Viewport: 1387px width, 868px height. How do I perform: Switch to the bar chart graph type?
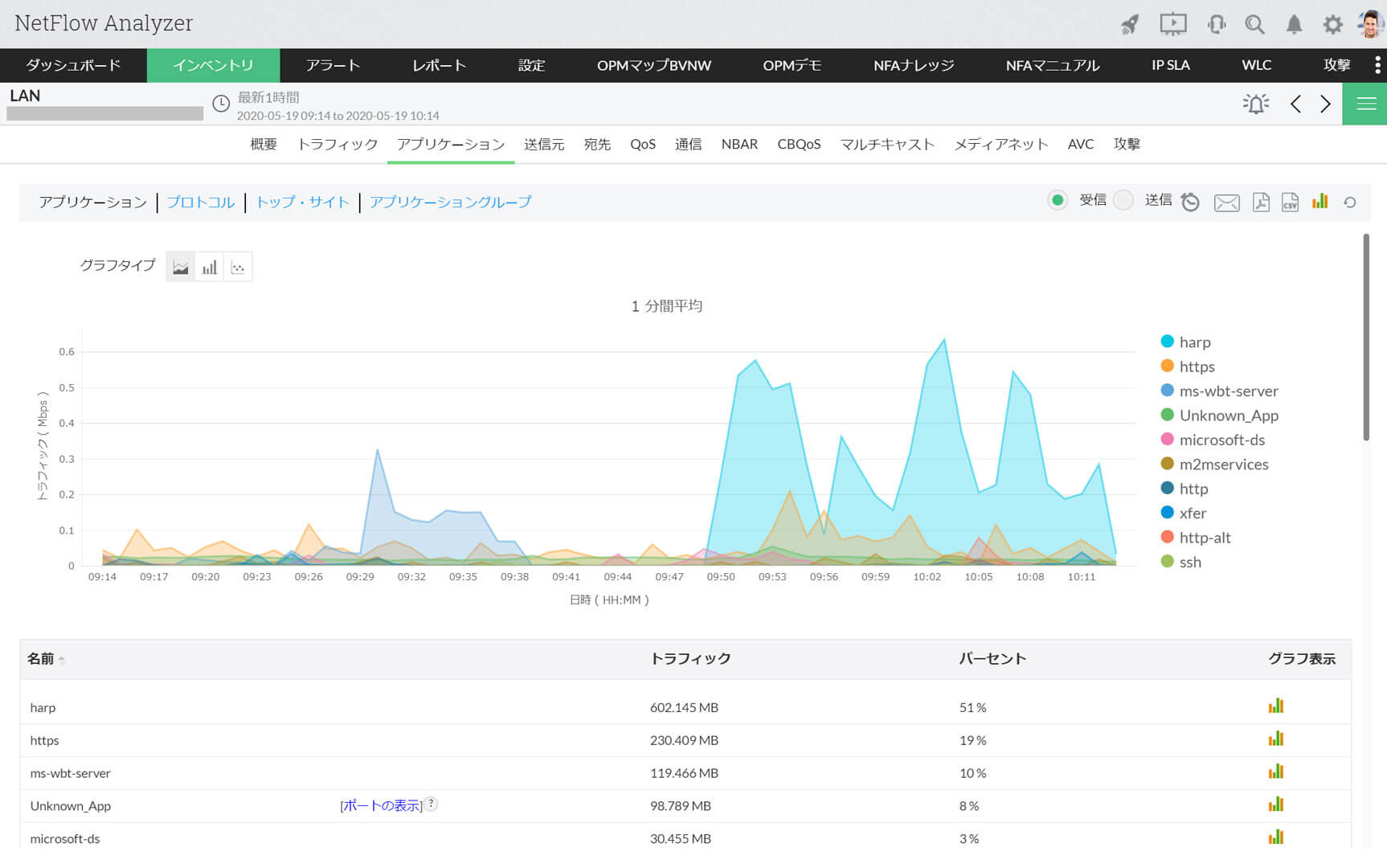click(209, 268)
